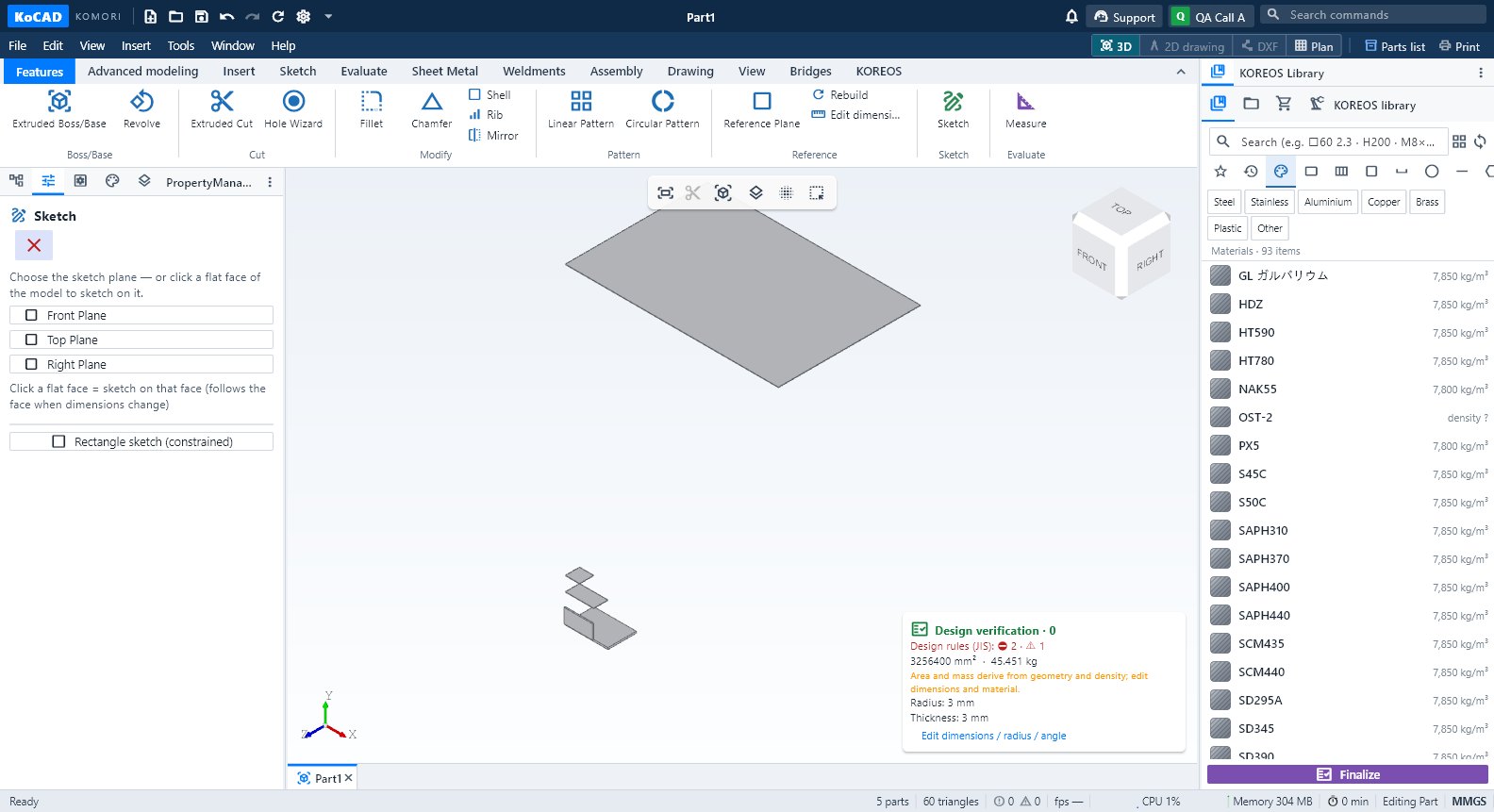Check the Top Plane option
Image resolution: width=1494 pixels, height=812 pixels.
[x=141, y=340]
